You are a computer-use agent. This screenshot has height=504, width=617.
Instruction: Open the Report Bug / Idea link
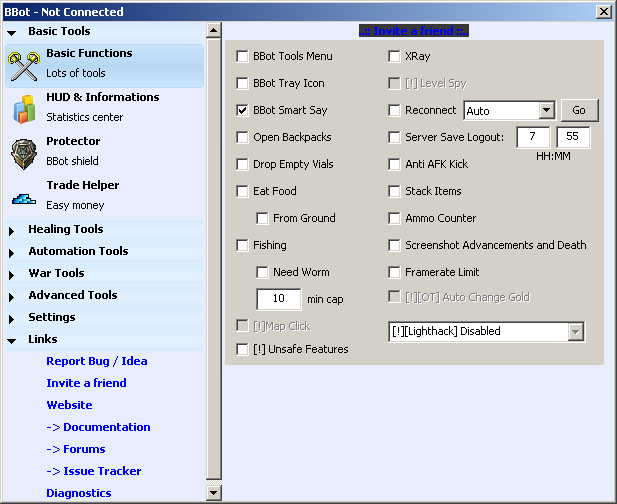click(96, 361)
